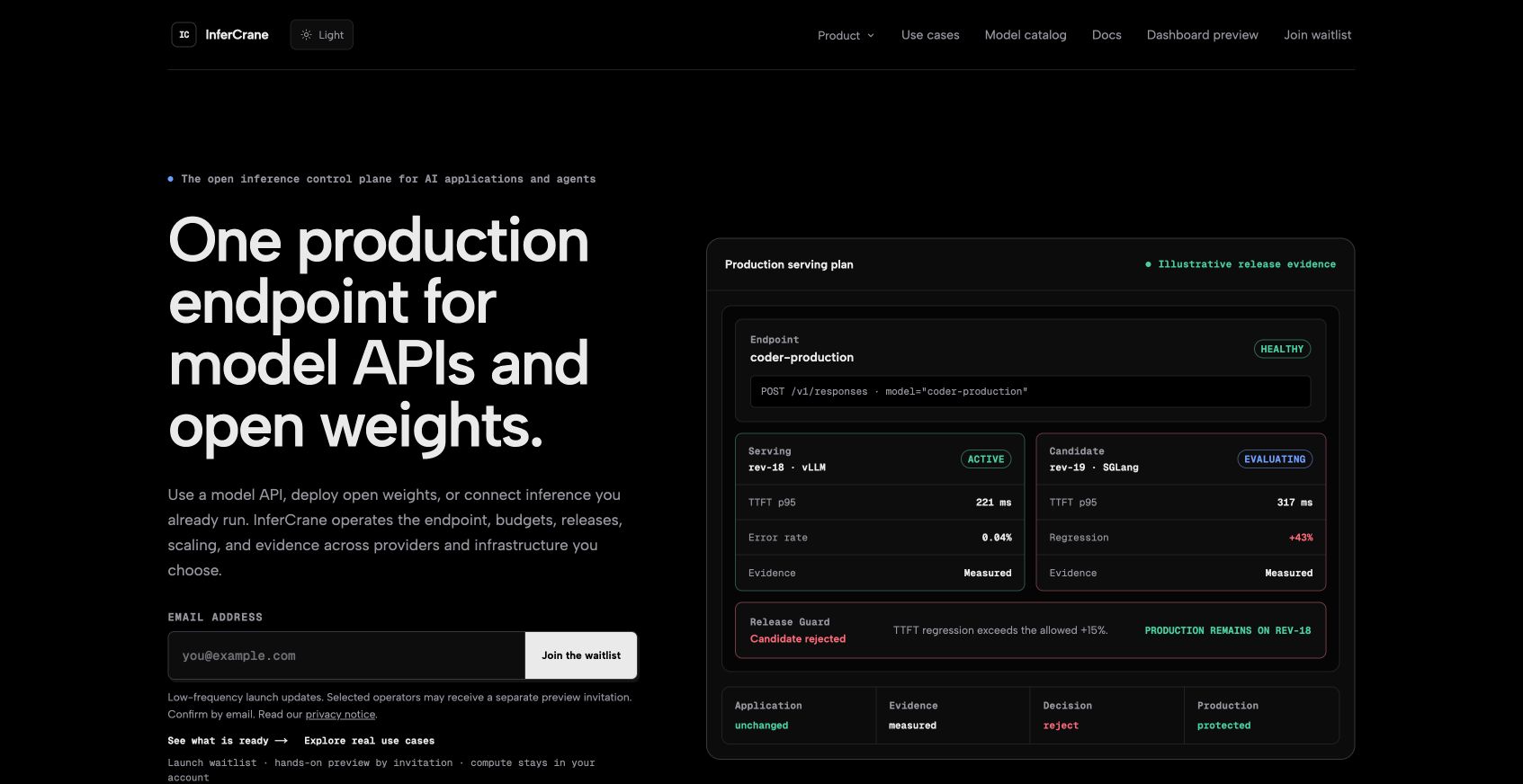This screenshot has height=784, width=1523.
Task: Expand the Product dropdown menu
Action: [x=846, y=35]
